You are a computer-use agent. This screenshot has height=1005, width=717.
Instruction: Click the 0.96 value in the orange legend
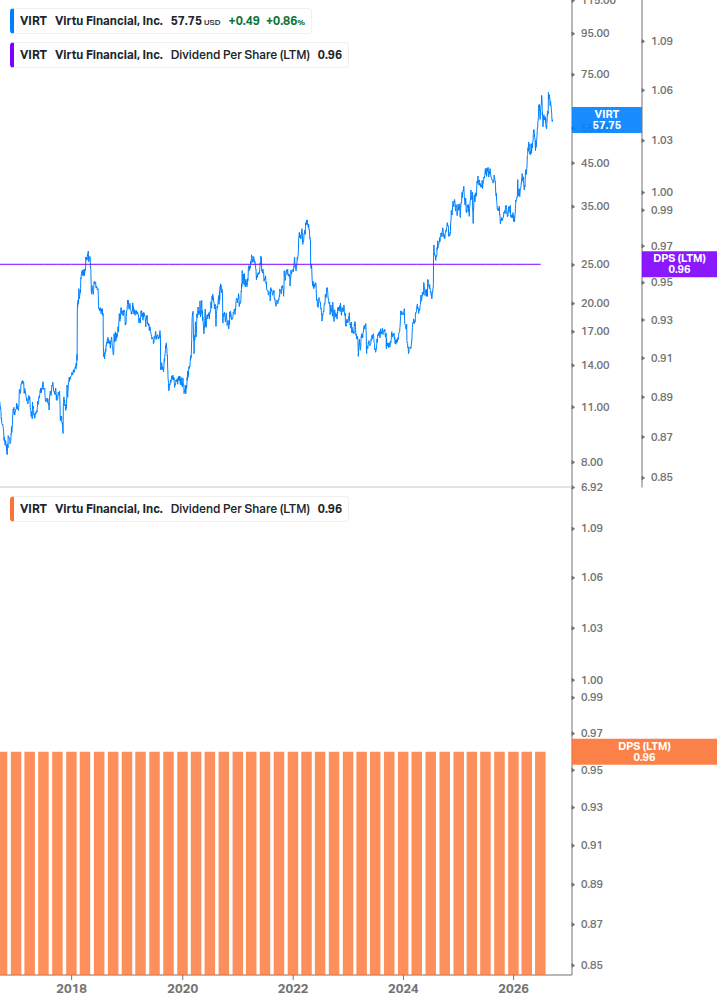330,509
